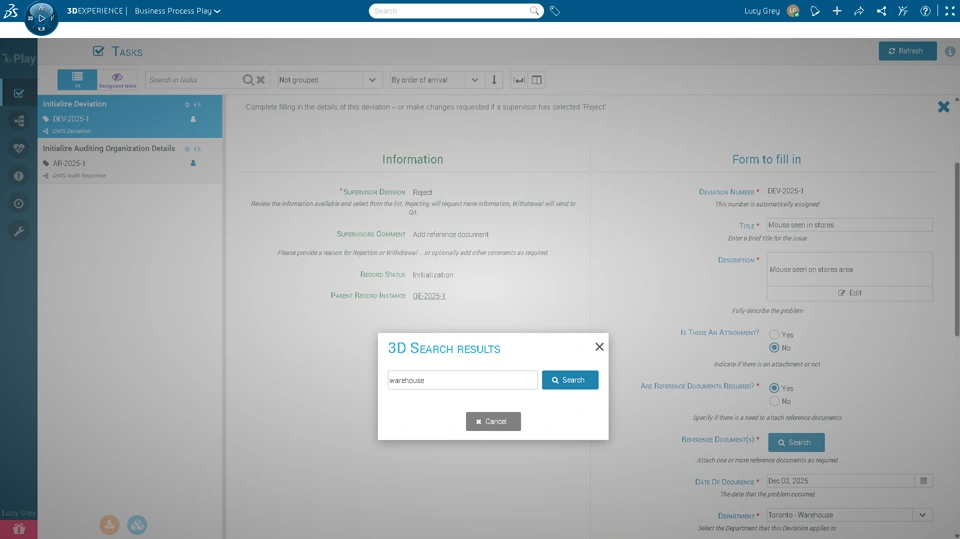Click the form vertical scrollbar

[956, 249]
